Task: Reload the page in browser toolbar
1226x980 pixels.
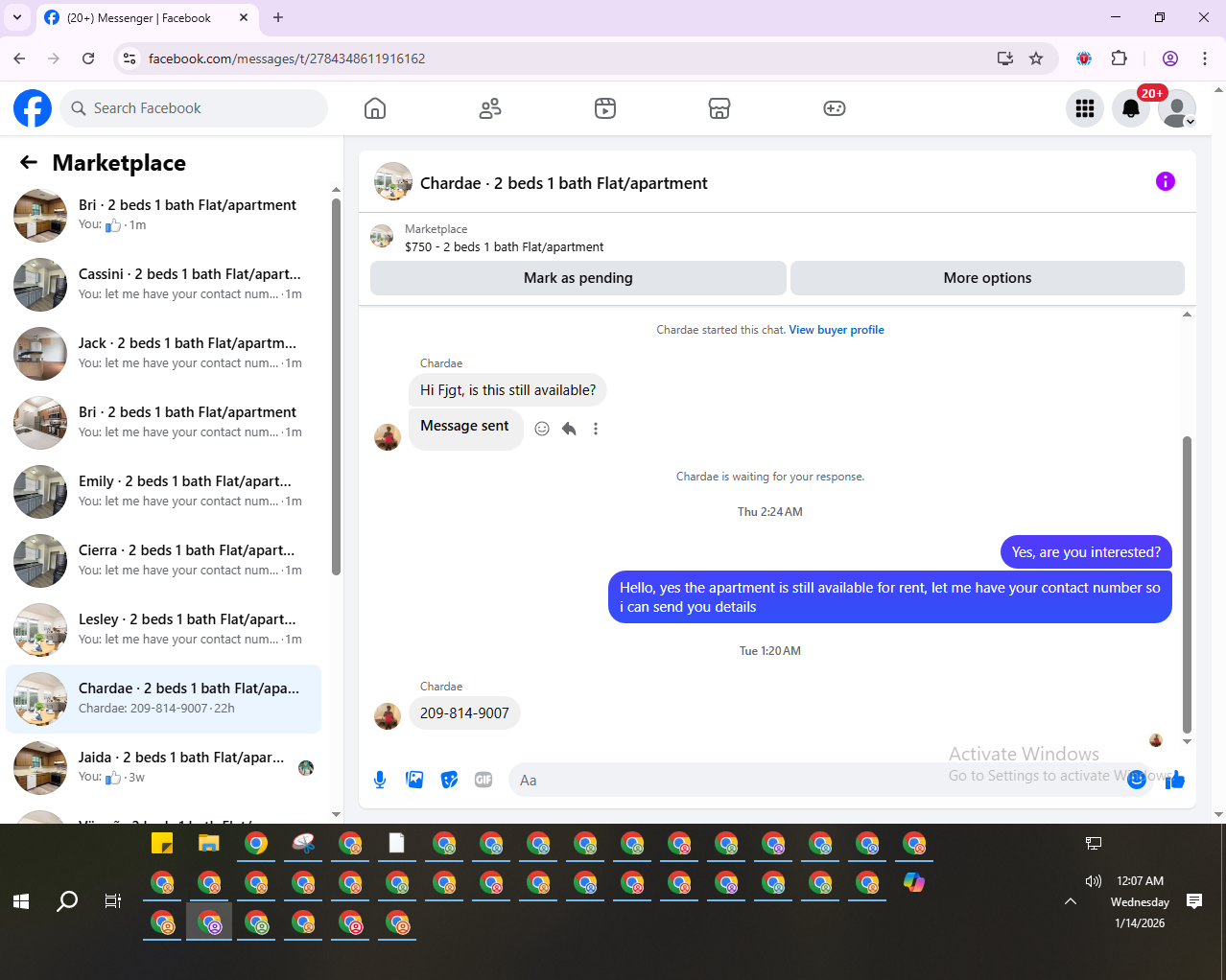Action: 88,58
